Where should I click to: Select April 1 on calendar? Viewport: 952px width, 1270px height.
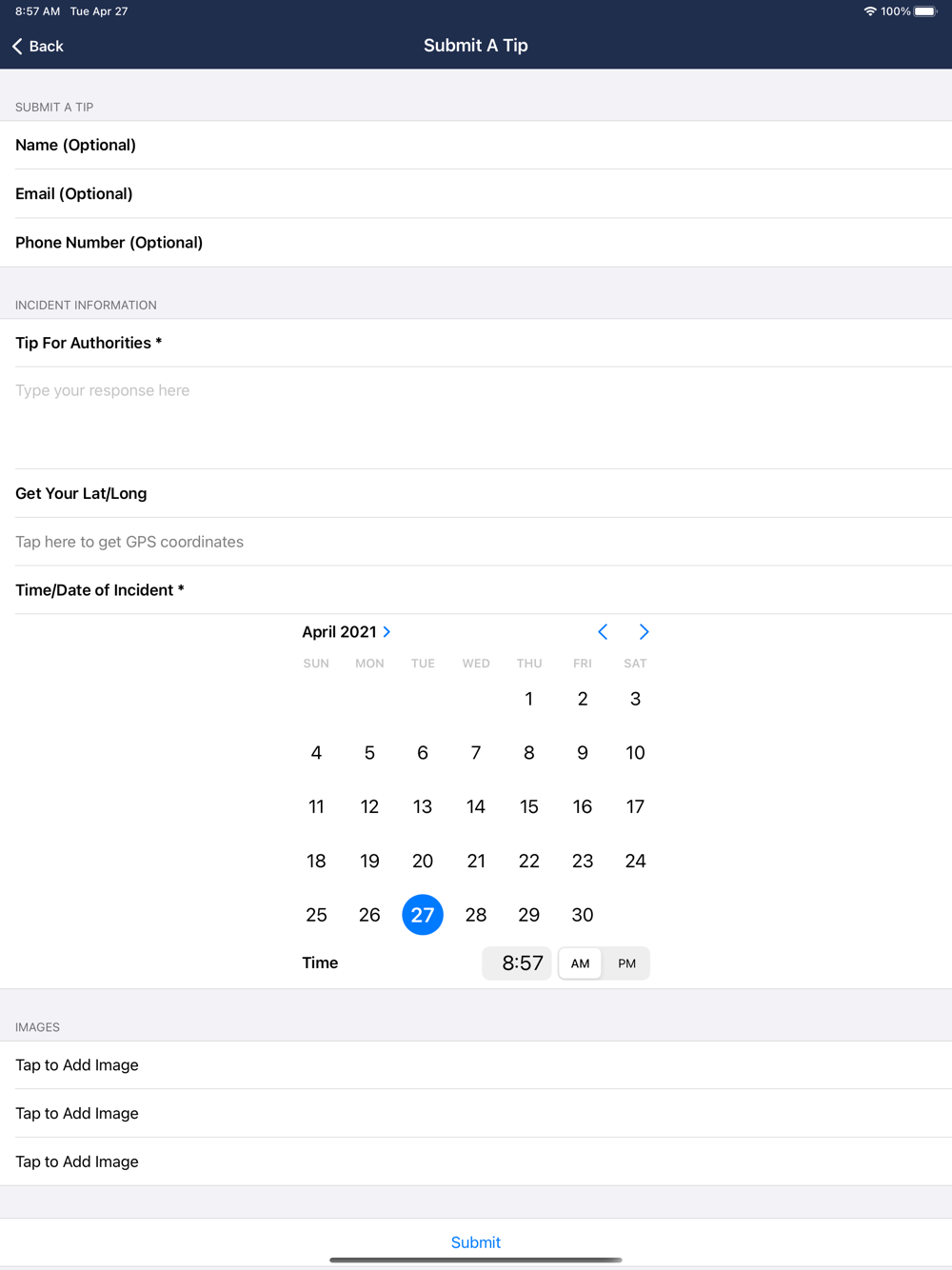[x=529, y=699]
